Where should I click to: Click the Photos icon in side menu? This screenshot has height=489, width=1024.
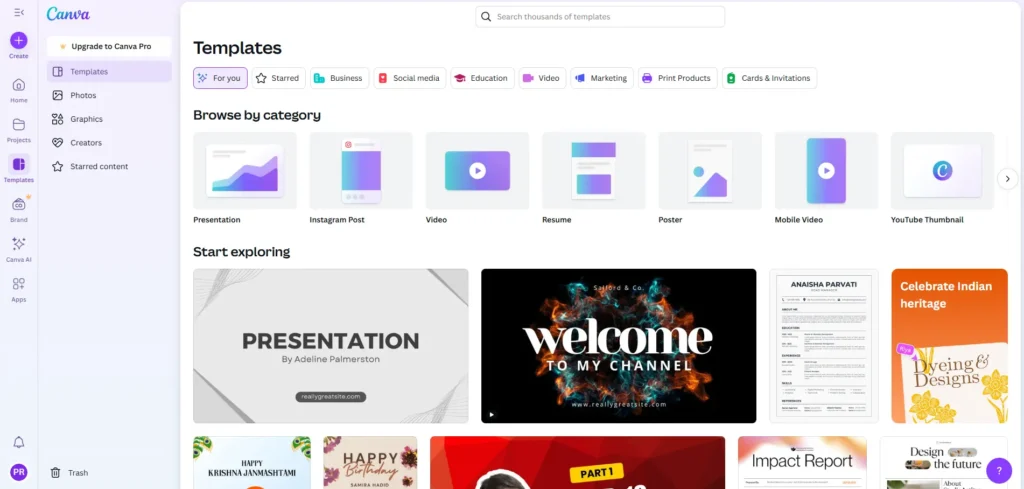(57, 95)
